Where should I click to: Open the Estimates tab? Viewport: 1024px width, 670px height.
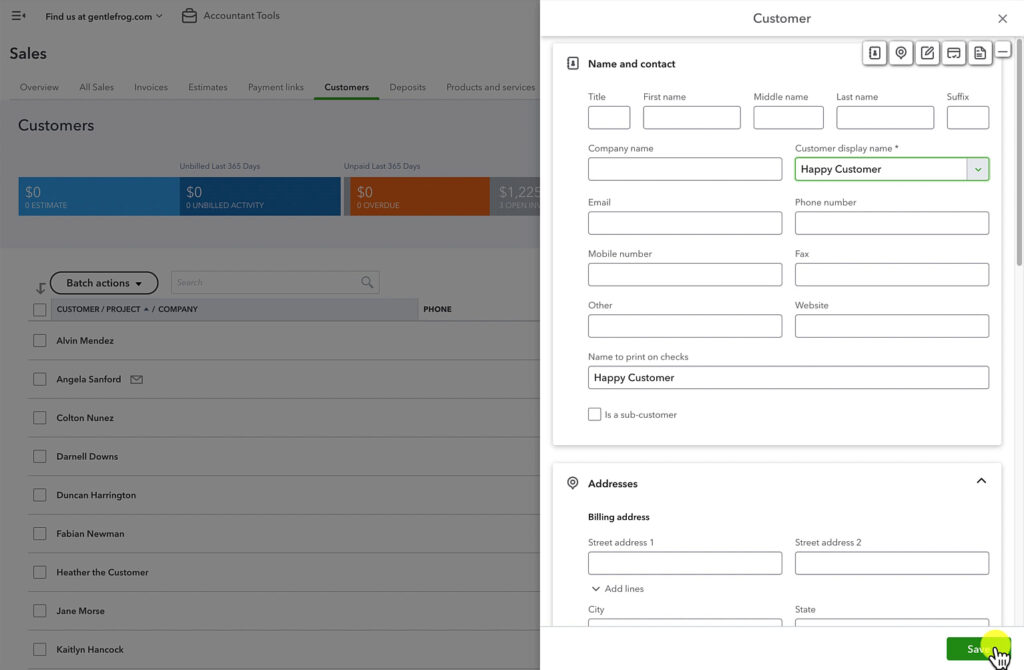pyautogui.click(x=207, y=87)
